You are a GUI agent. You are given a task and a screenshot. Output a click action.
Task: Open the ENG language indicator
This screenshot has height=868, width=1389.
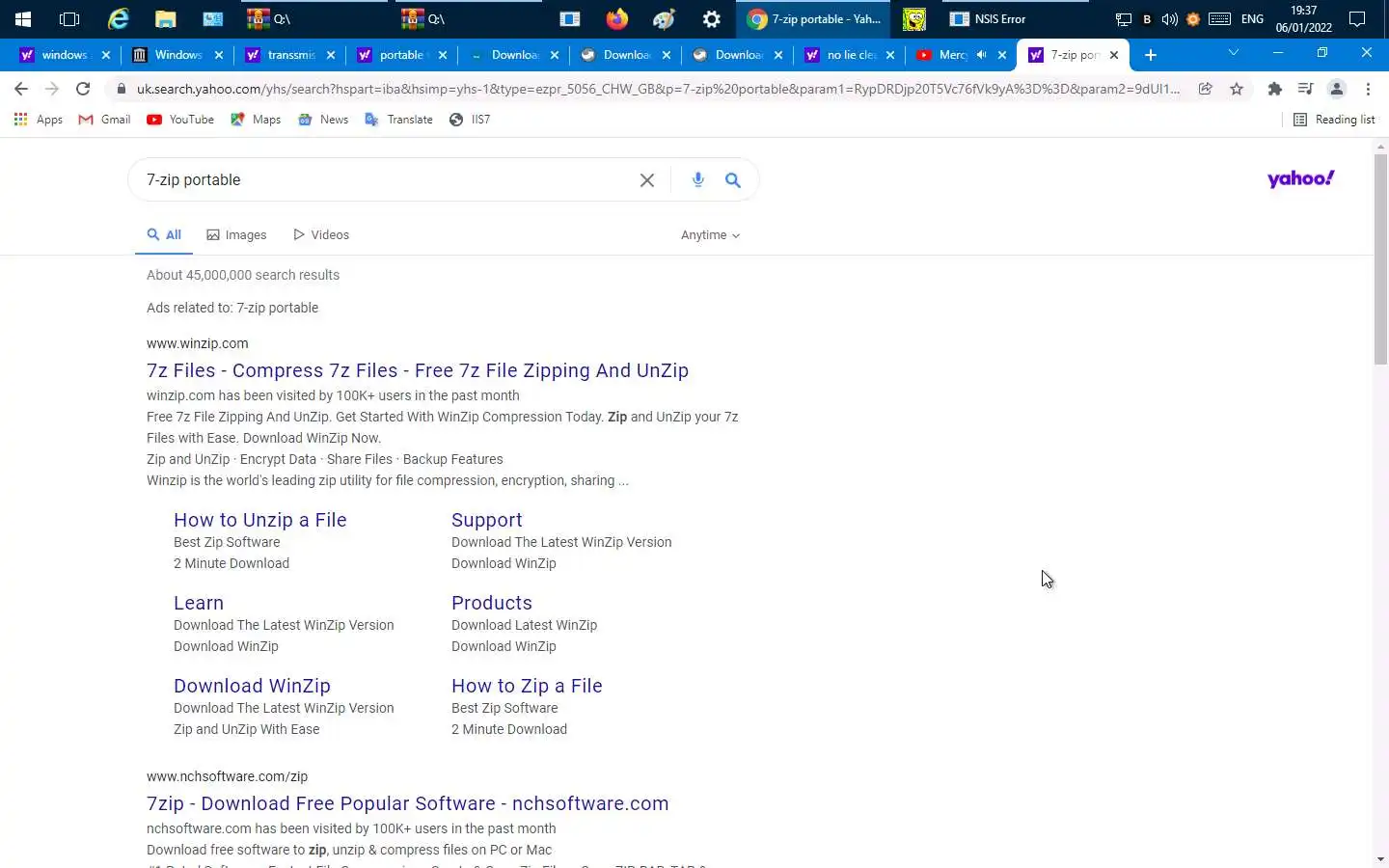[1252, 19]
